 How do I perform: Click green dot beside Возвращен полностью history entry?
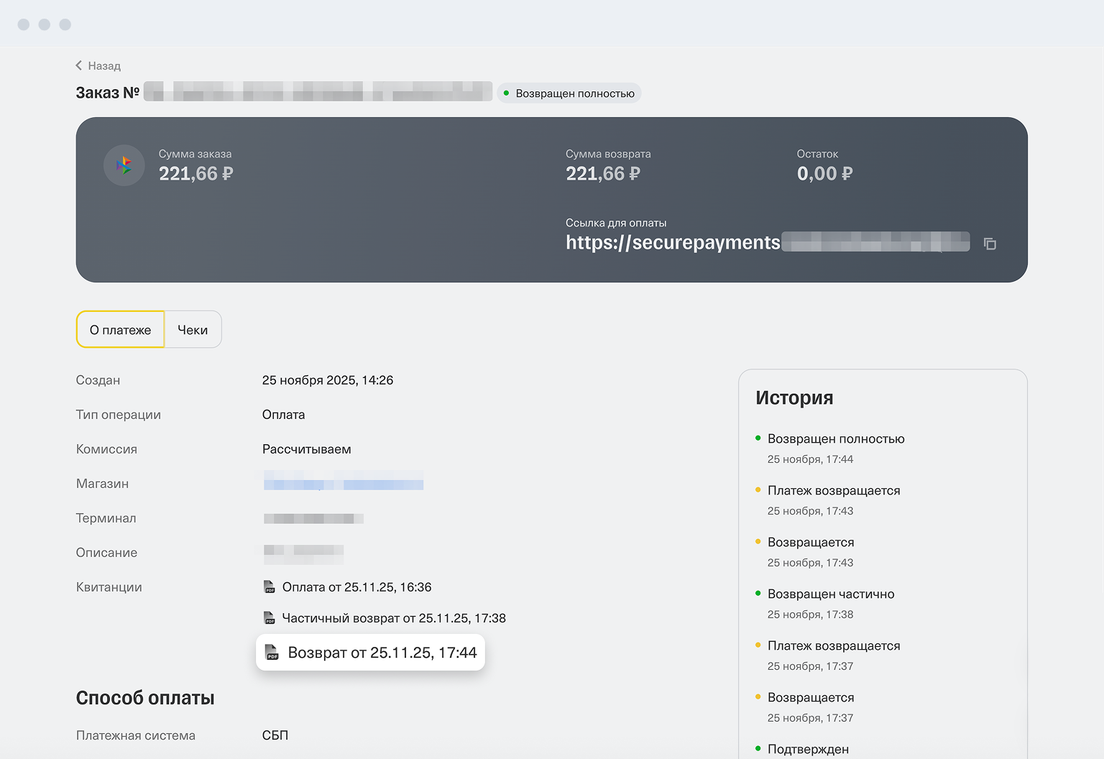pyautogui.click(x=758, y=438)
